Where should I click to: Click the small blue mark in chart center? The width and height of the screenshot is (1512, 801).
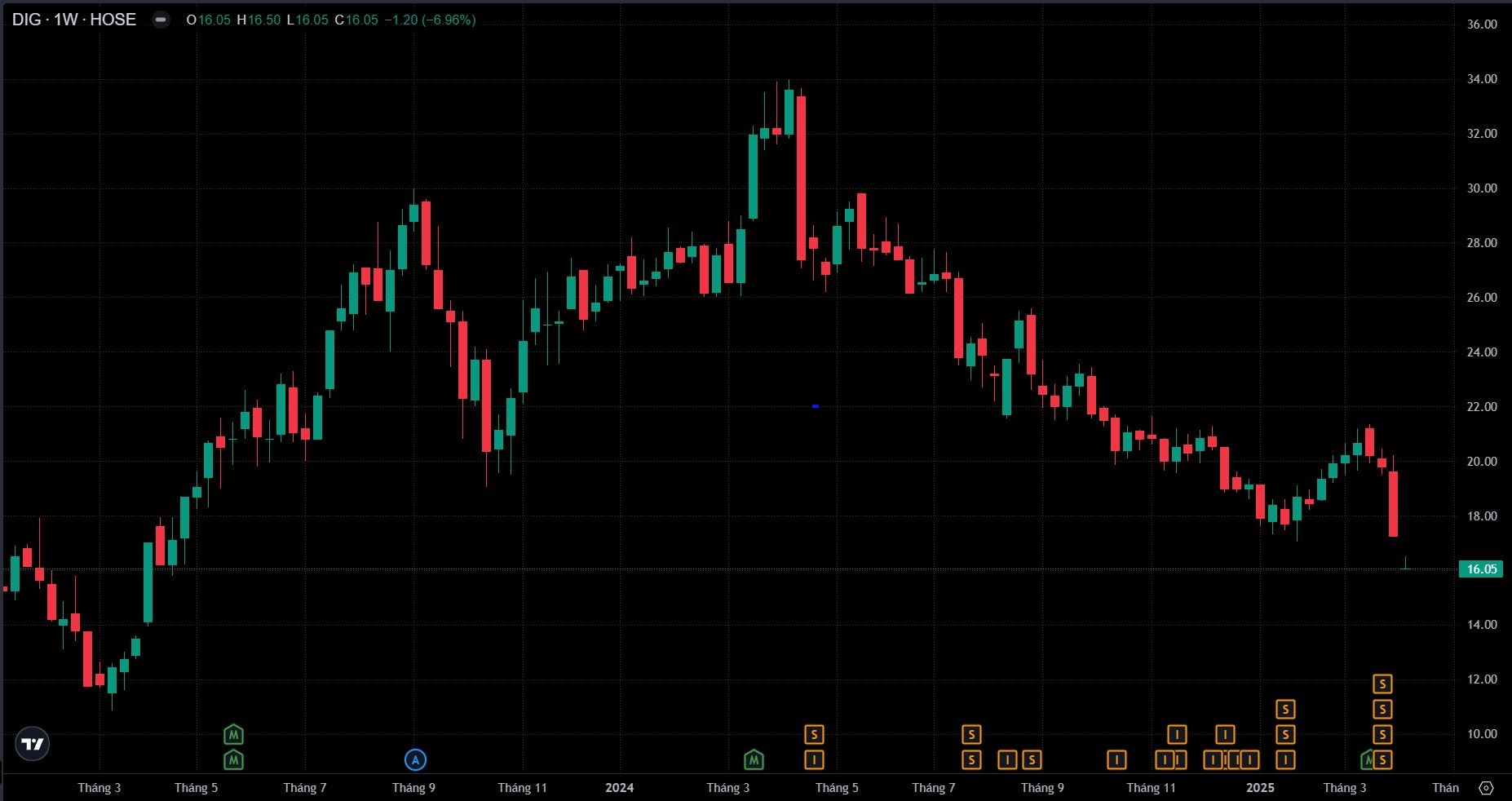point(816,406)
